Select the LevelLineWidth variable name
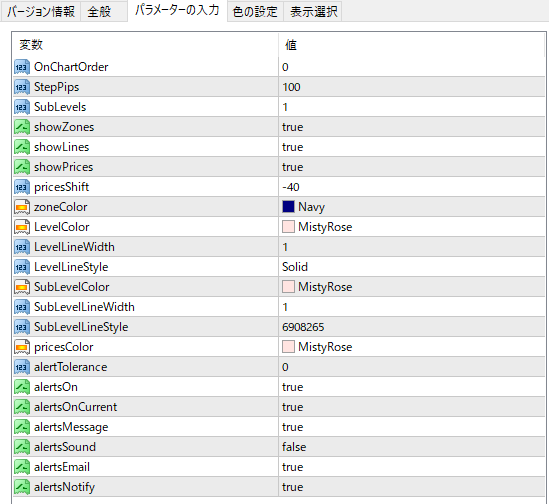The image size is (549, 504). [74, 247]
